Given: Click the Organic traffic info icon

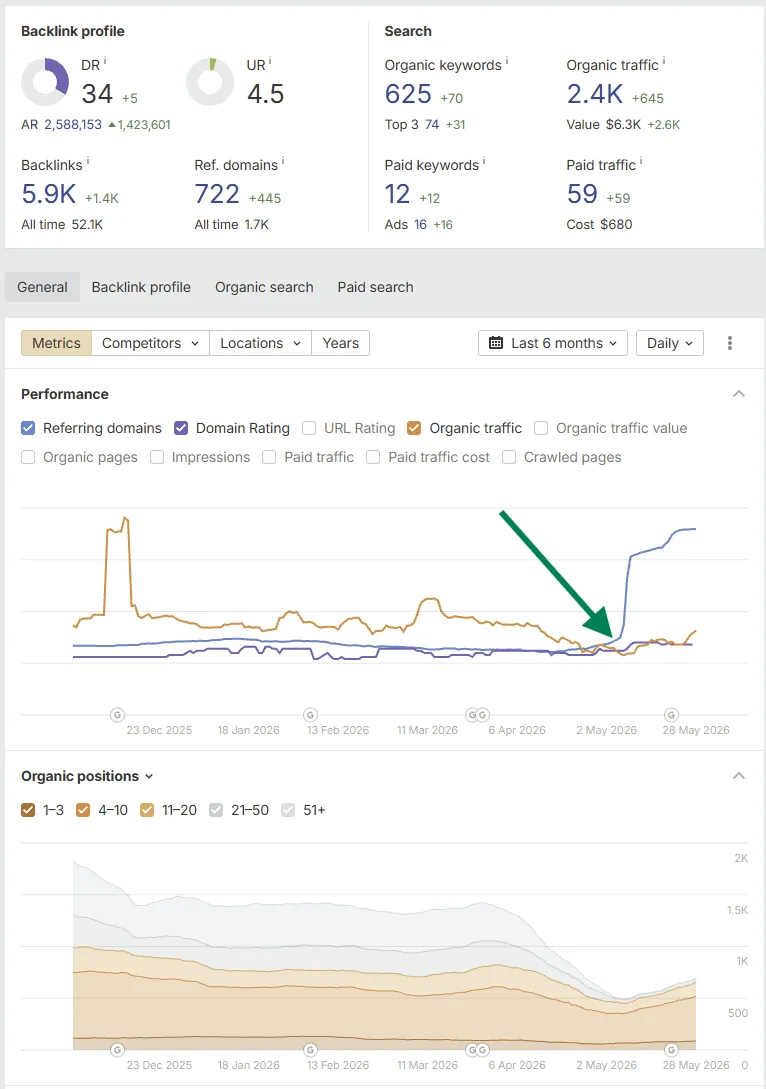Looking at the screenshot, I should 664,61.
